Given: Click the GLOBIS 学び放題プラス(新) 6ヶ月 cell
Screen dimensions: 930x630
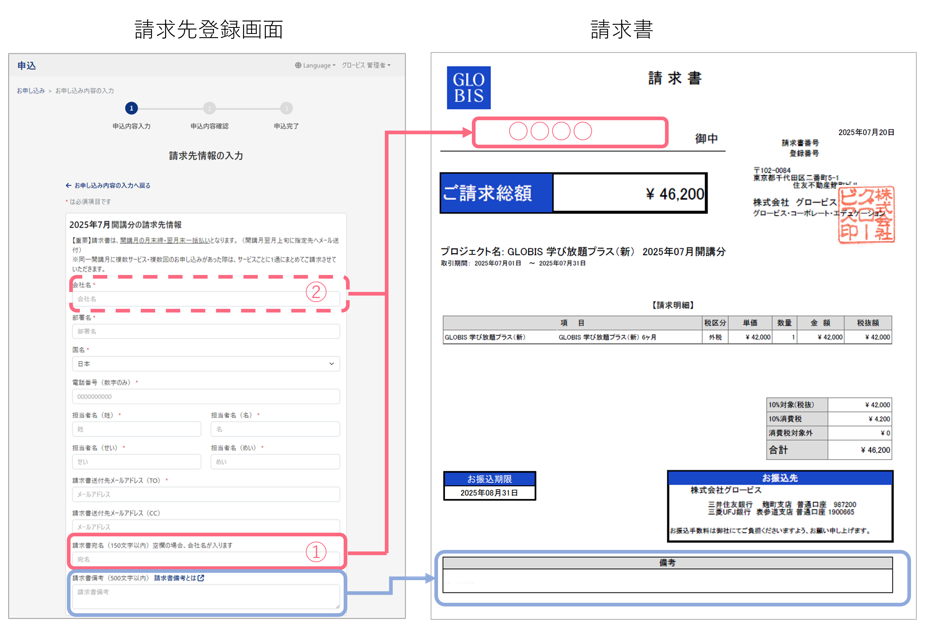Looking at the screenshot, I should coord(607,337).
